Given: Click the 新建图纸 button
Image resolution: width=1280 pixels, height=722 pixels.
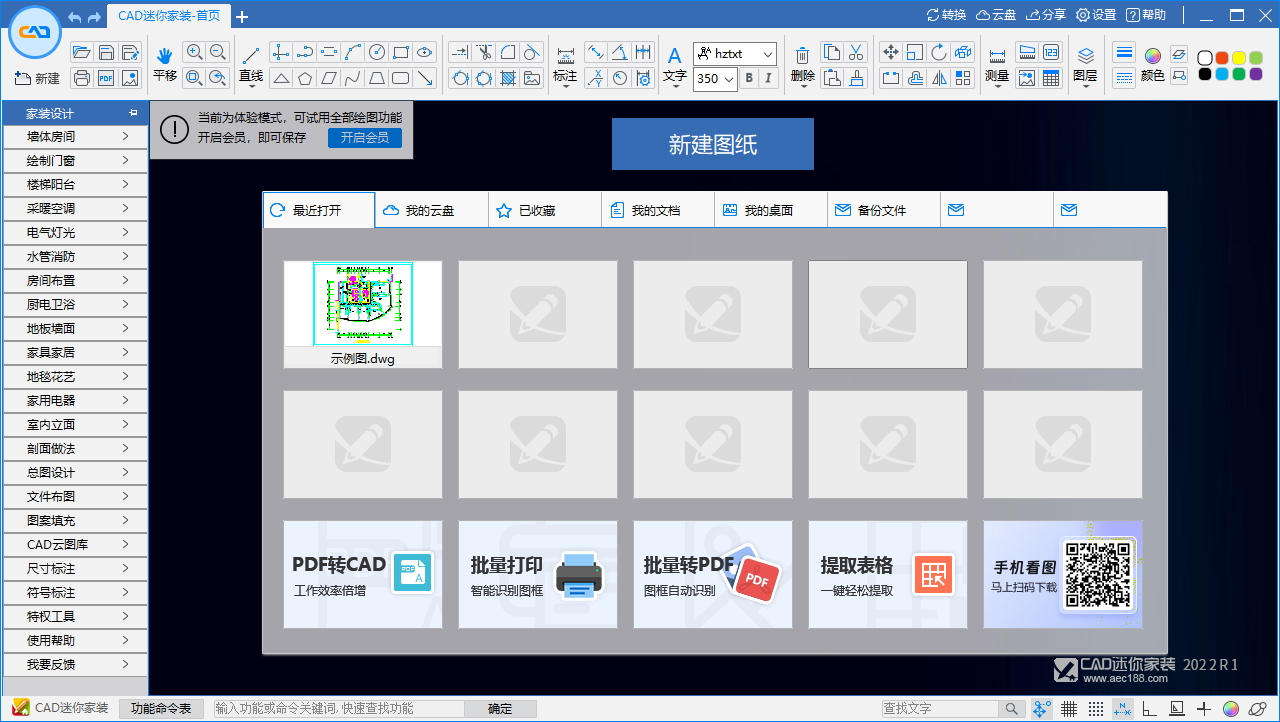Looking at the screenshot, I should pyautogui.click(x=712, y=143).
